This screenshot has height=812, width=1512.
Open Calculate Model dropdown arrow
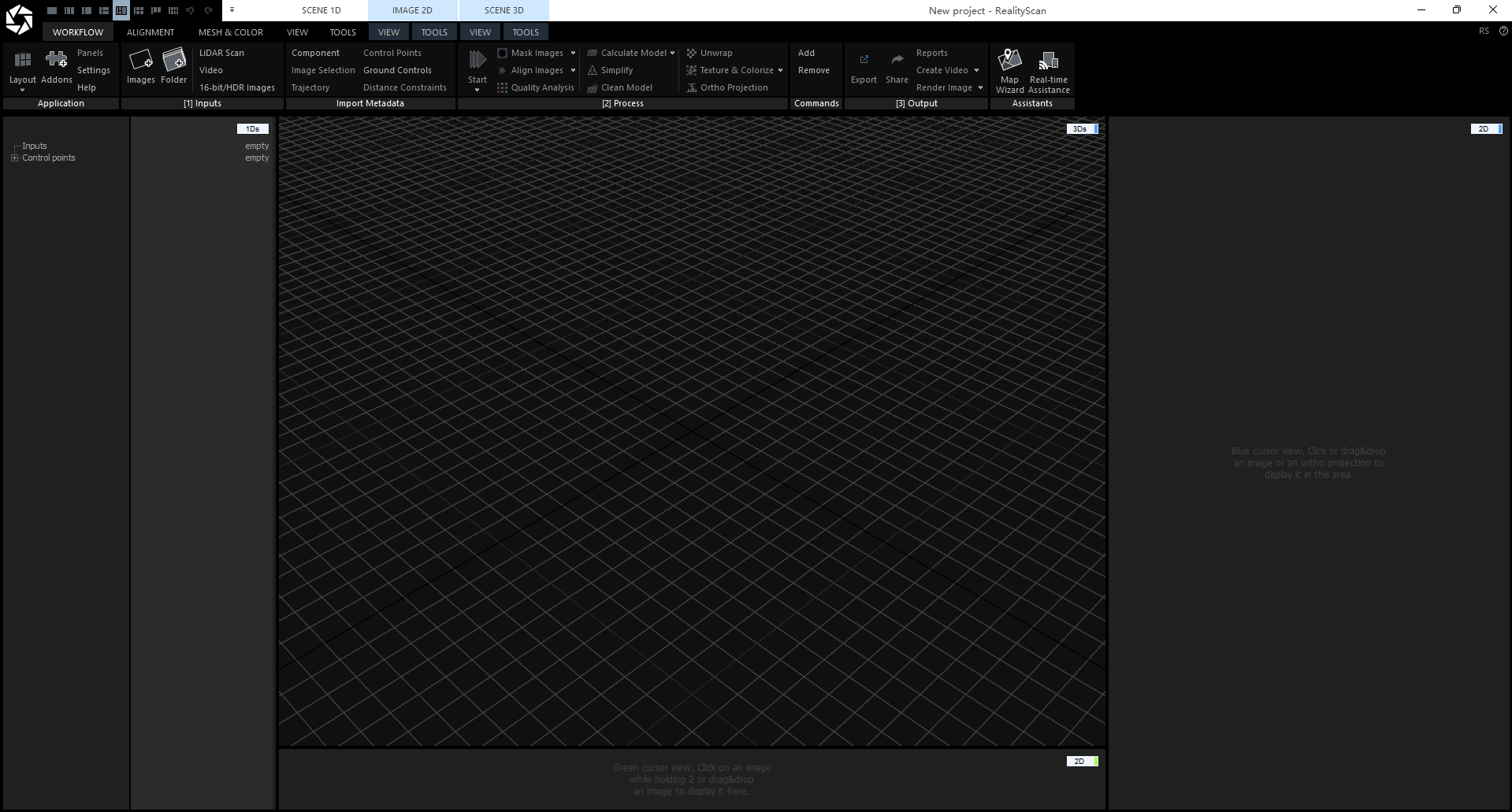(672, 53)
